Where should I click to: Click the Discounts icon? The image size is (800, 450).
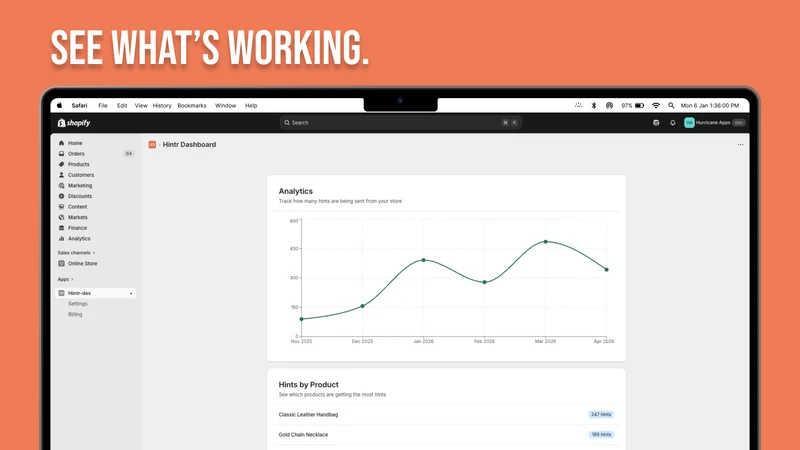click(x=62, y=196)
